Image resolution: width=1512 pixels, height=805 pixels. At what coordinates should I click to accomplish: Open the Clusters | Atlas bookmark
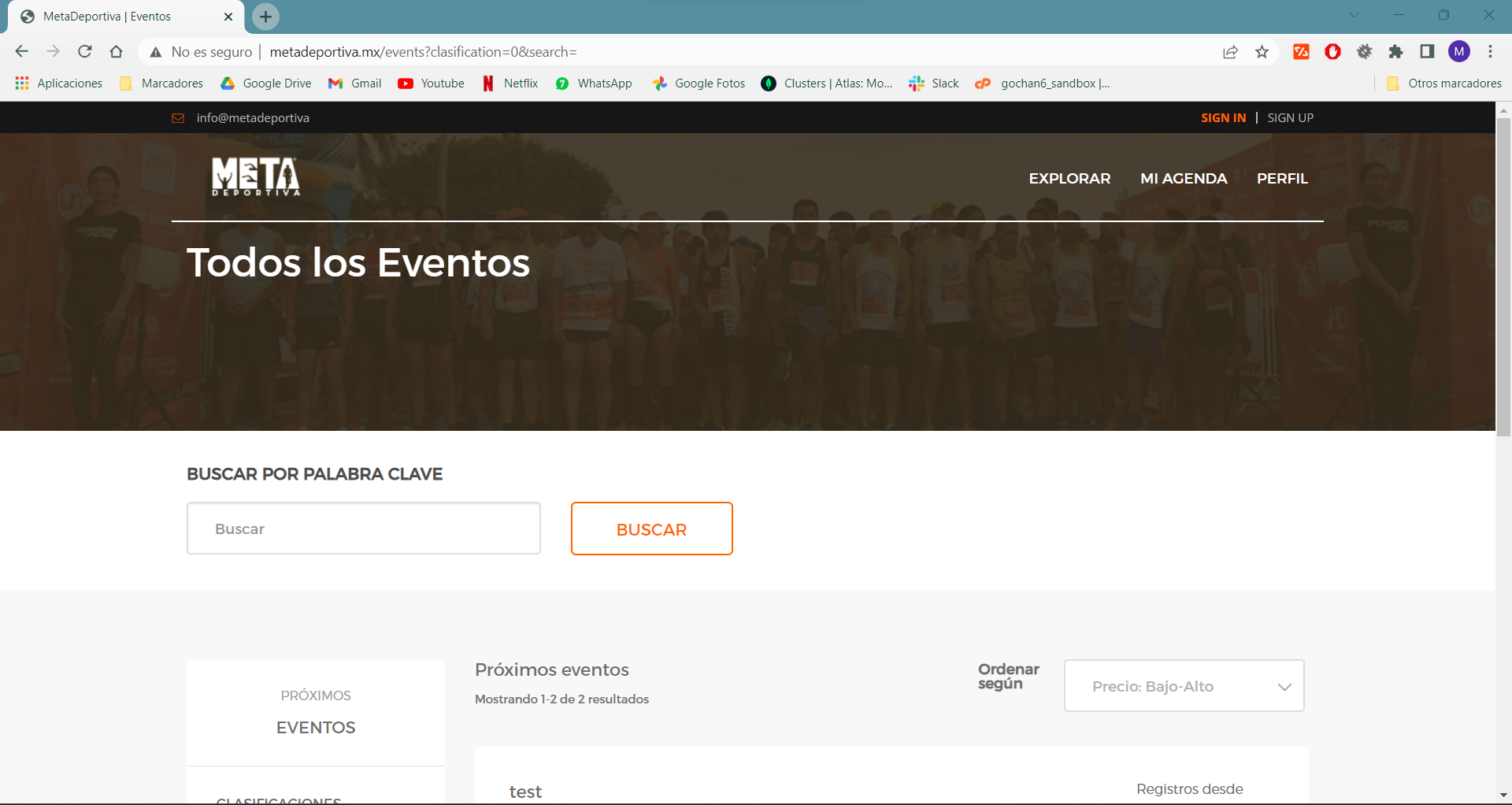tap(827, 83)
